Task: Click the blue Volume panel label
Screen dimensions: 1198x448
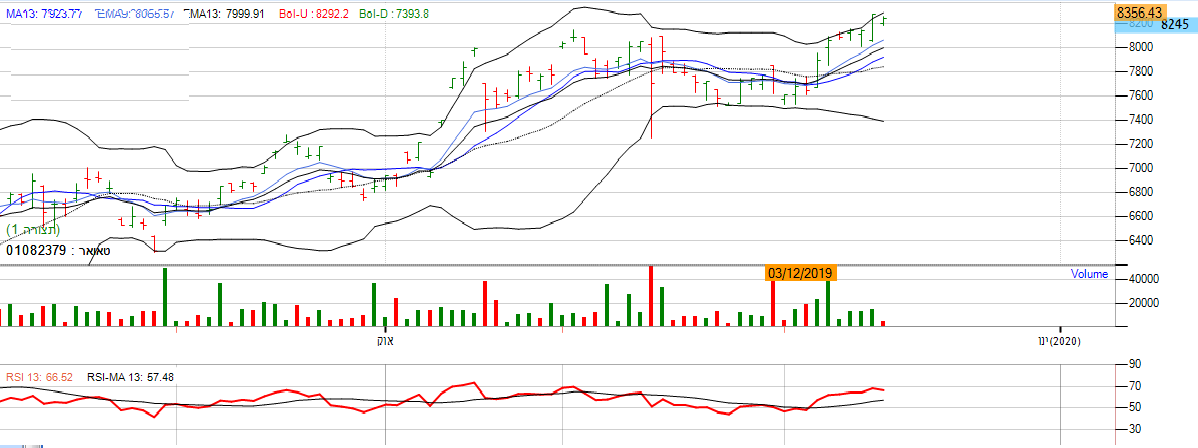Action: (1089, 274)
